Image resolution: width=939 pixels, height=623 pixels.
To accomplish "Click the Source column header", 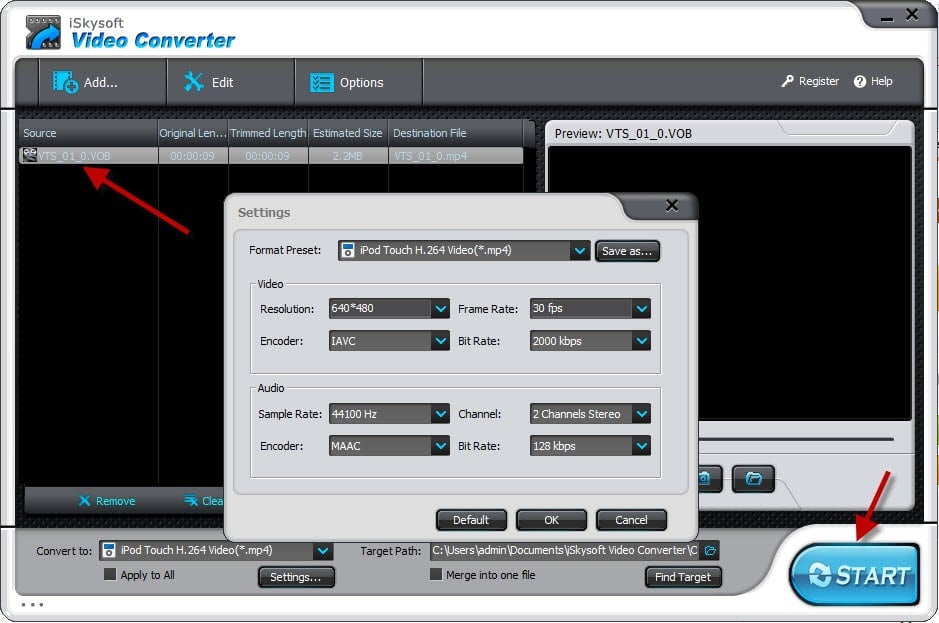I will [89, 133].
